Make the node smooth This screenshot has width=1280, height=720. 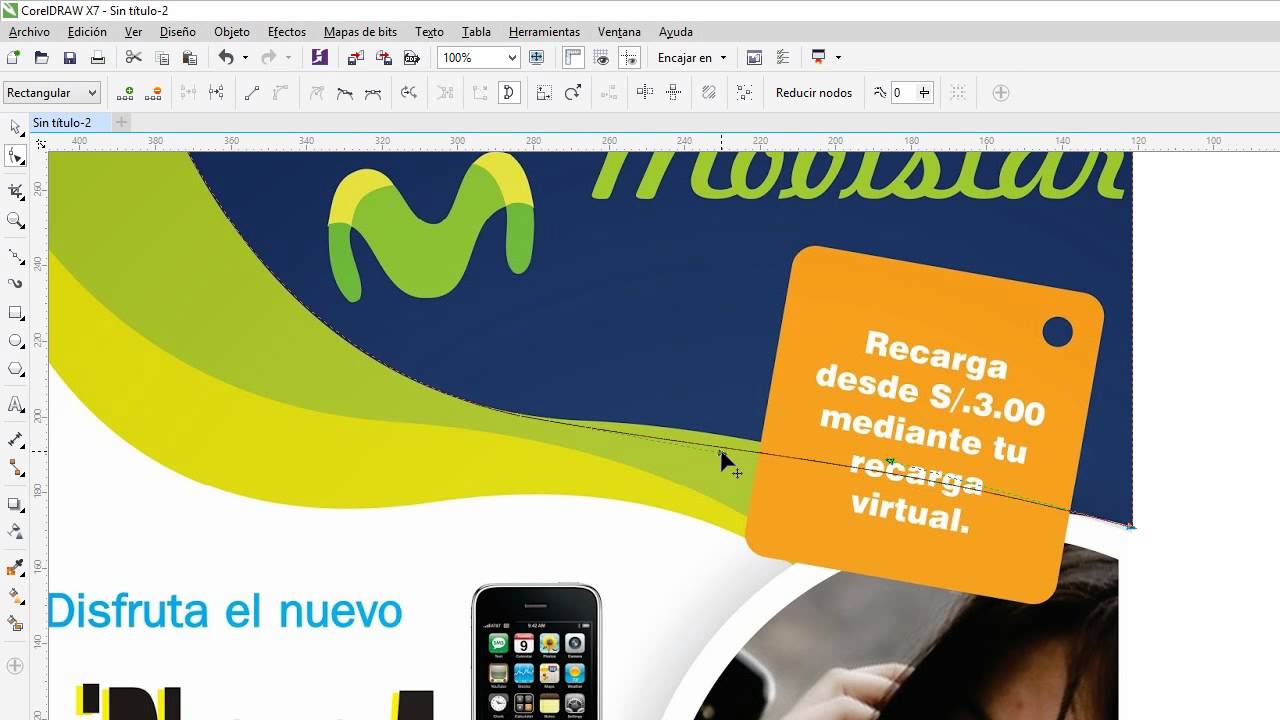(x=345, y=93)
